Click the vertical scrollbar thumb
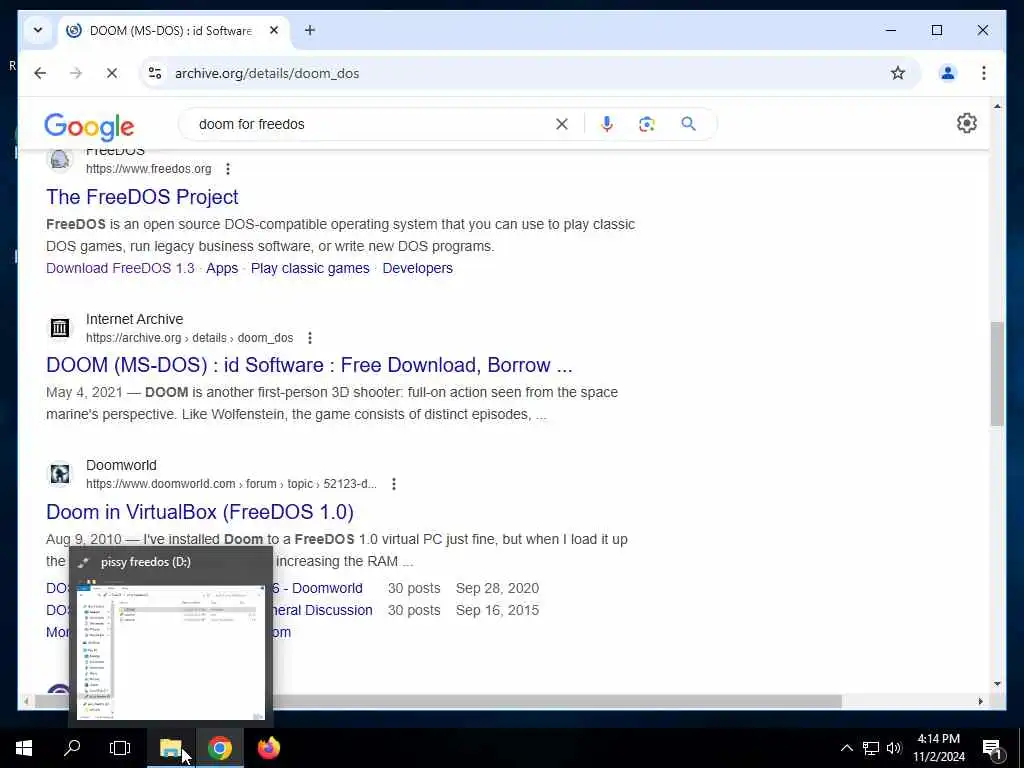 coord(997,374)
